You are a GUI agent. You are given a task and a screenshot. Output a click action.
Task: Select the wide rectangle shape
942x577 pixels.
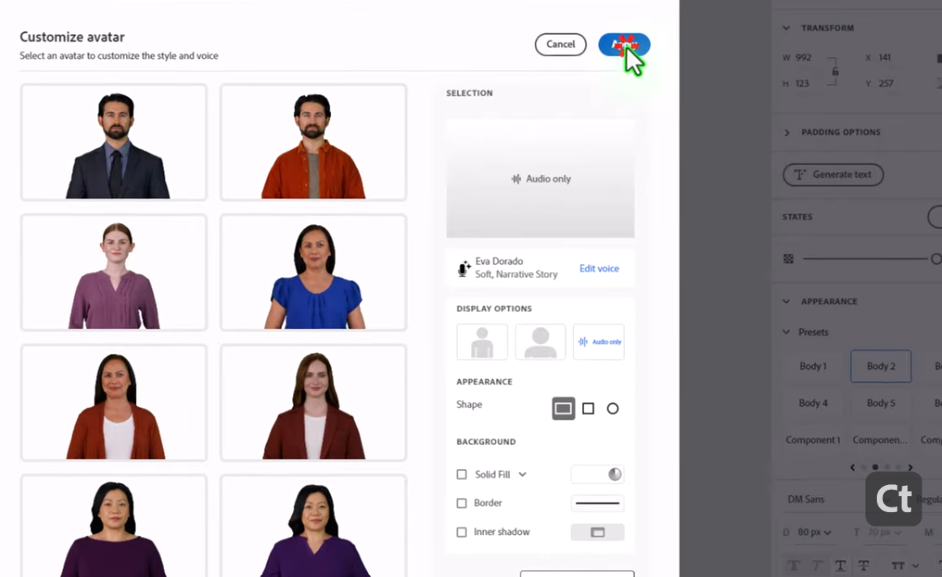(x=563, y=408)
